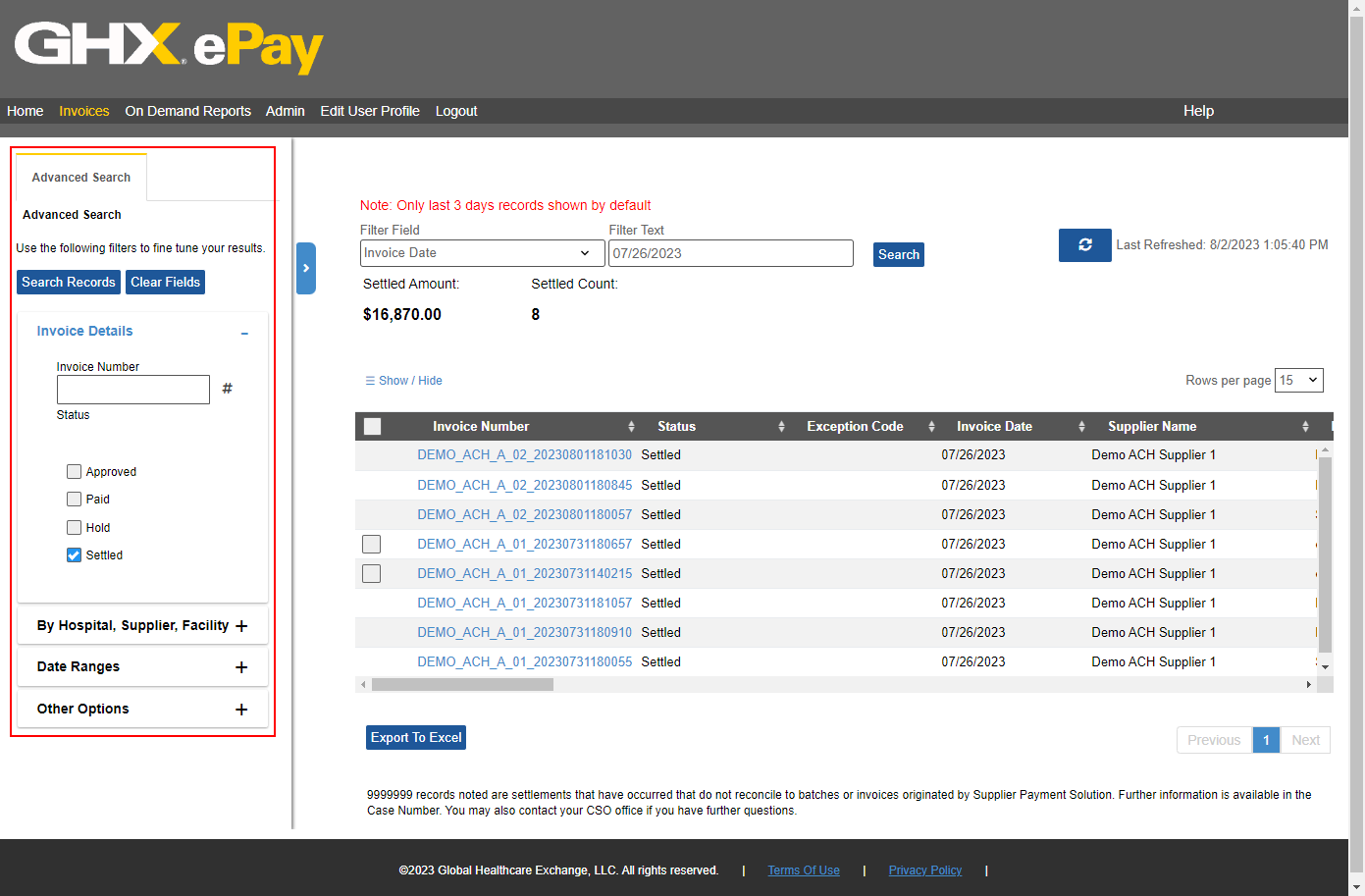
Task: Toggle the Show / Hide columns menu
Action: tap(403, 381)
